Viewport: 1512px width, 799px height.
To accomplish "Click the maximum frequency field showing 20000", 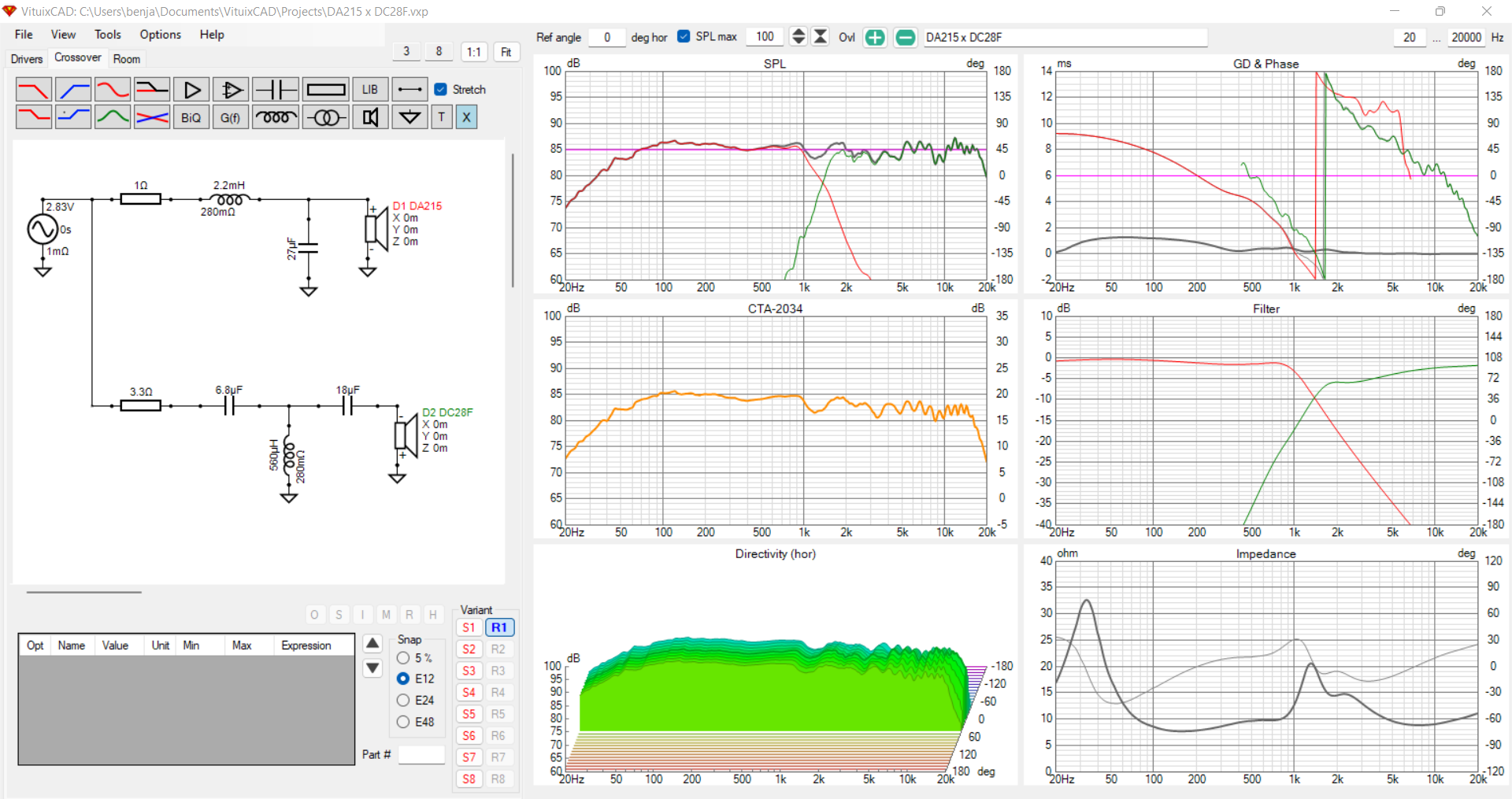I will [x=1466, y=37].
